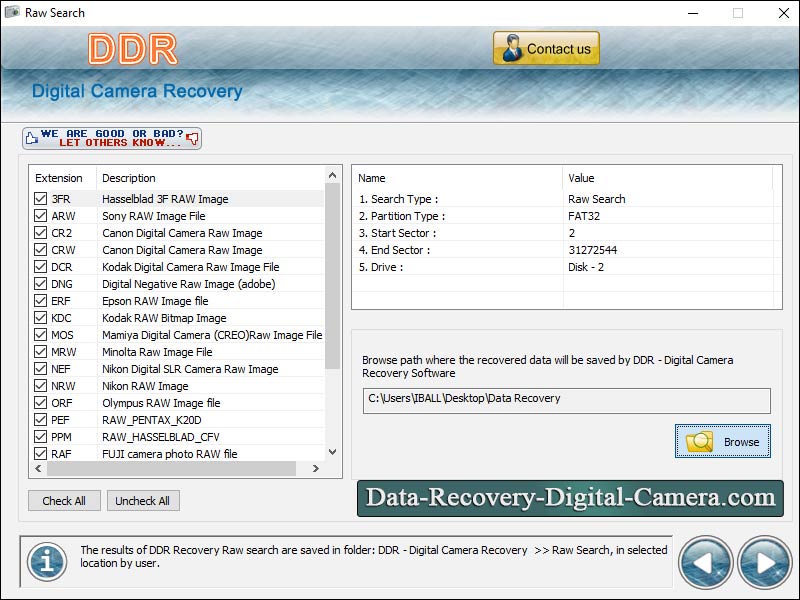Click the extension list scroll-down arrow
This screenshot has width=800, height=600.
(333, 452)
